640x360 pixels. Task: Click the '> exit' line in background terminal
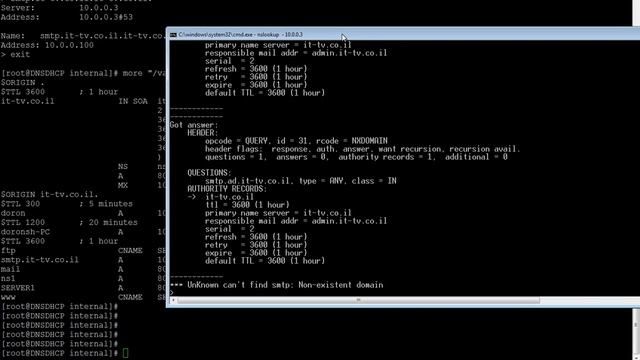16,55
